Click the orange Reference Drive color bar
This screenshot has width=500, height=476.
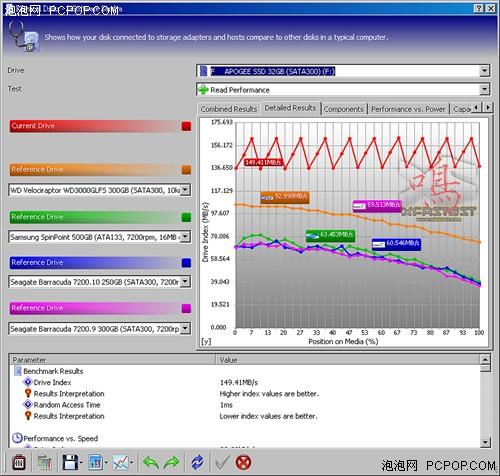[x=95, y=170]
